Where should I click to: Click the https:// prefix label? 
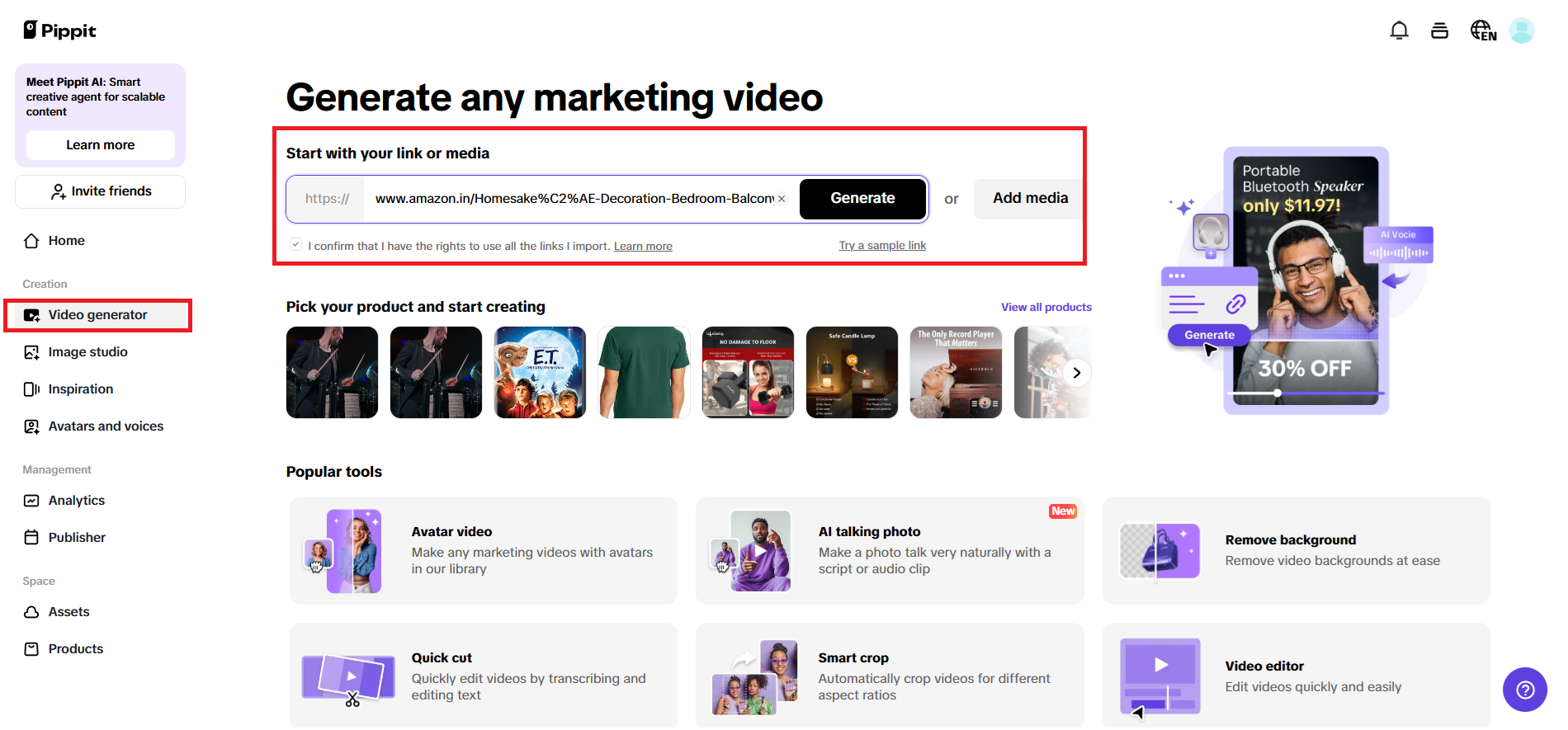pos(327,199)
